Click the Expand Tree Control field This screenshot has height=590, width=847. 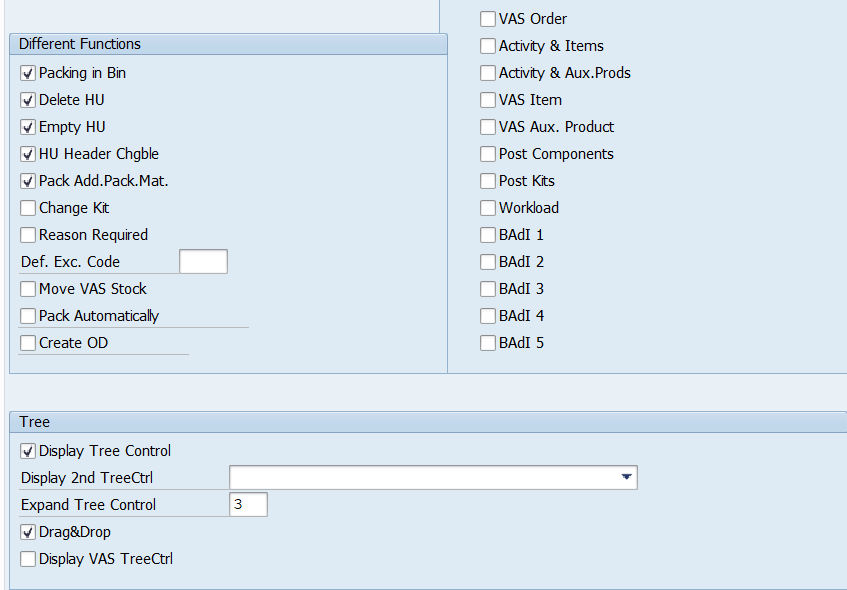(x=248, y=505)
